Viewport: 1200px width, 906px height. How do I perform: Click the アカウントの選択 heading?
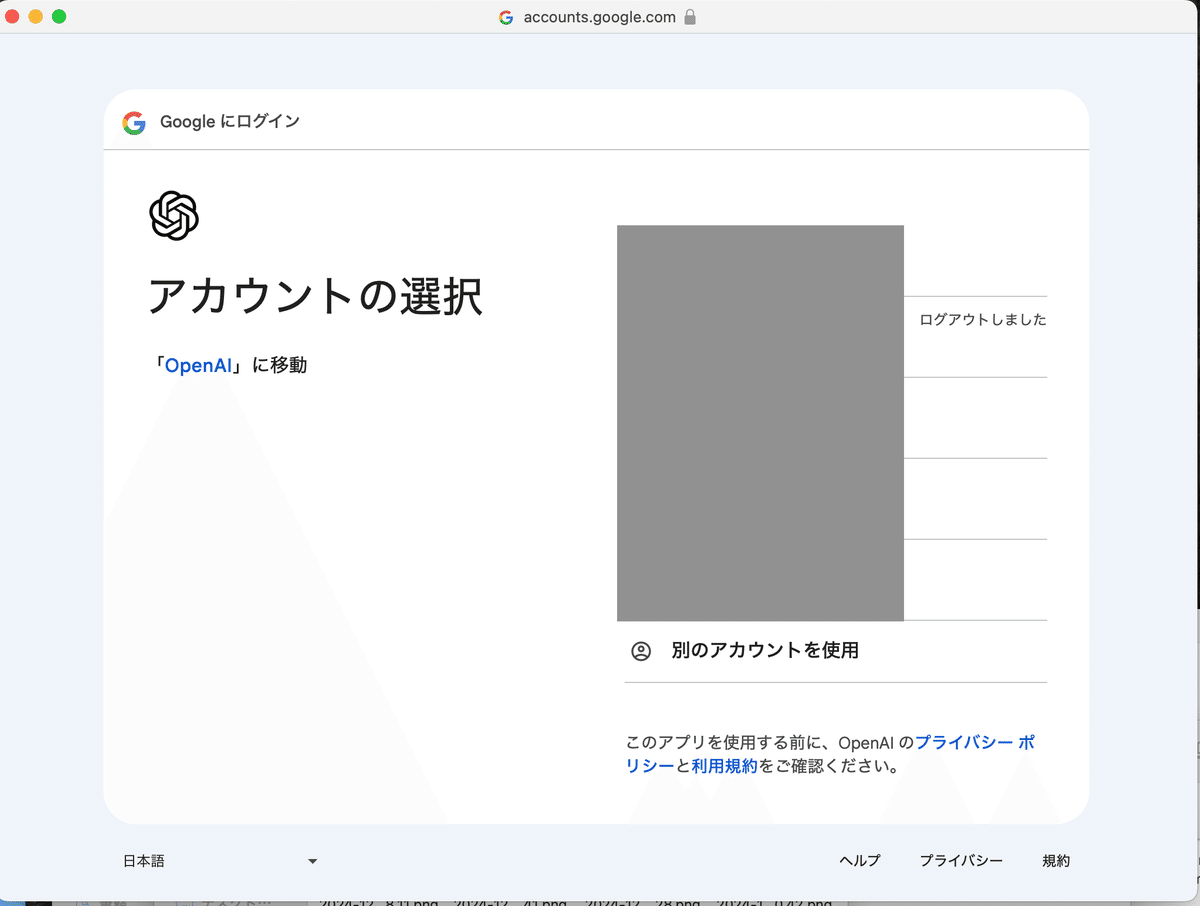316,297
